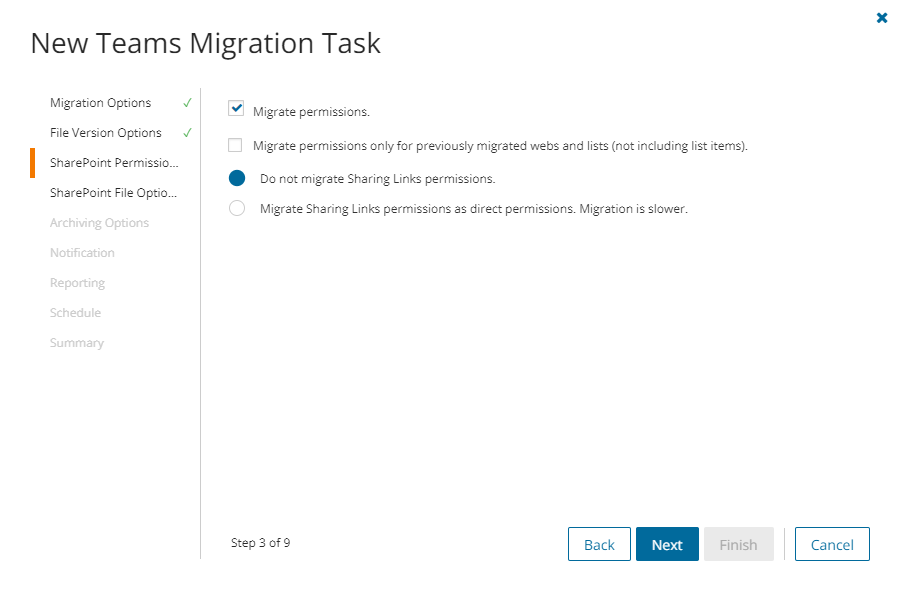The image size is (900, 591).
Task: Open the Notification step
Action: (x=82, y=253)
